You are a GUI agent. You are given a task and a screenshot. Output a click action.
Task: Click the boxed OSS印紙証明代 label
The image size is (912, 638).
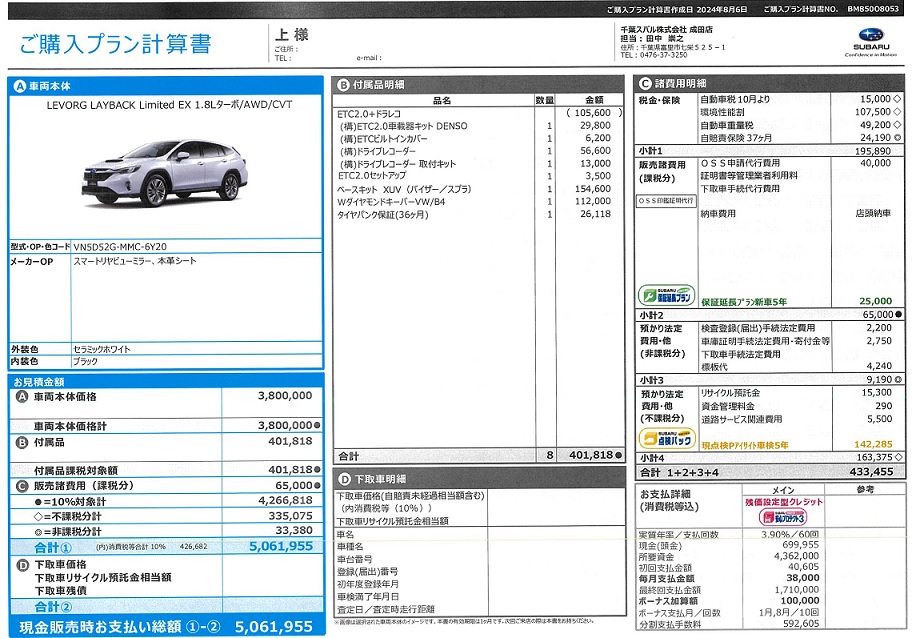pyautogui.click(x=666, y=201)
